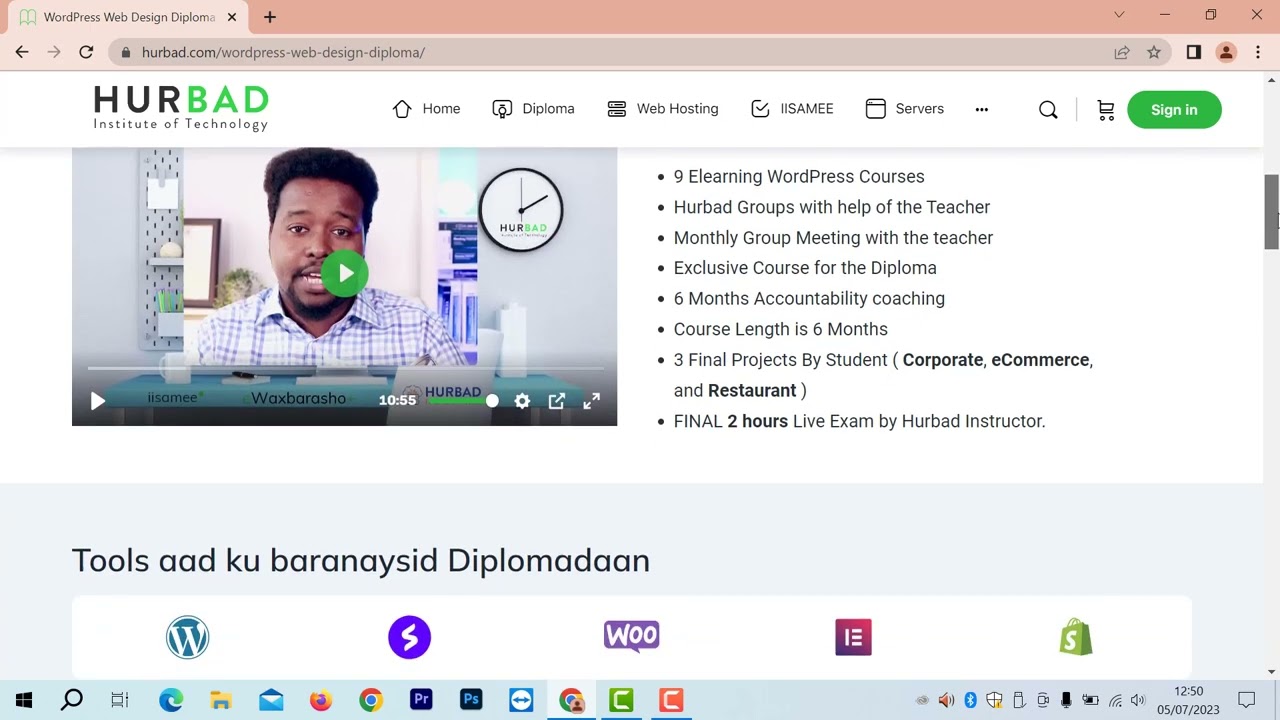
Task: Click the text "Corporate" in projects list
Action: [x=943, y=360]
